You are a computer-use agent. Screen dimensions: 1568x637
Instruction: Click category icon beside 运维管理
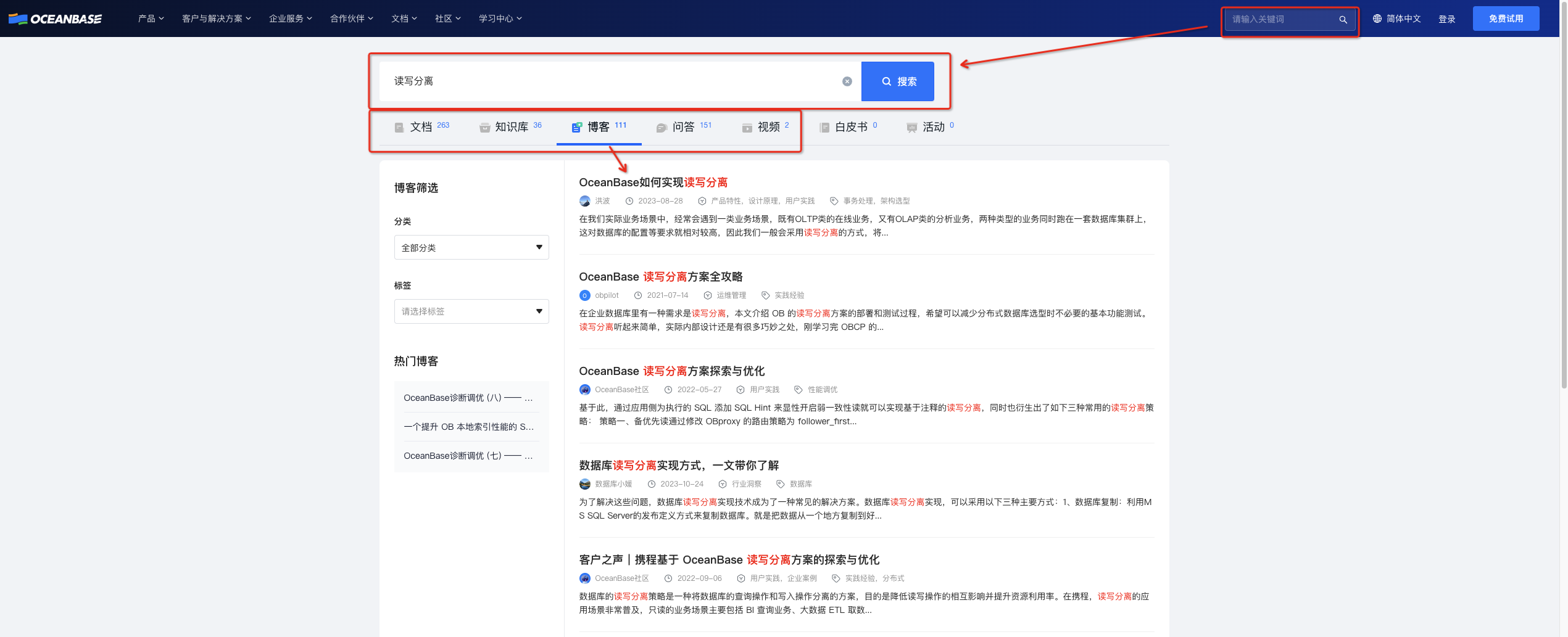click(x=708, y=295)
